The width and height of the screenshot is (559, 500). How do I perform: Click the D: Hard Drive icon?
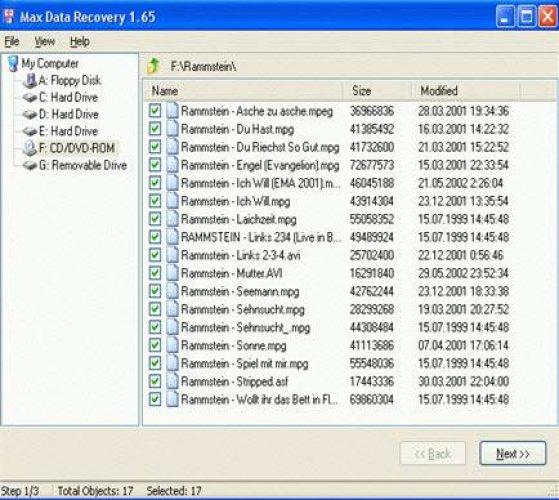pos(30,114)
